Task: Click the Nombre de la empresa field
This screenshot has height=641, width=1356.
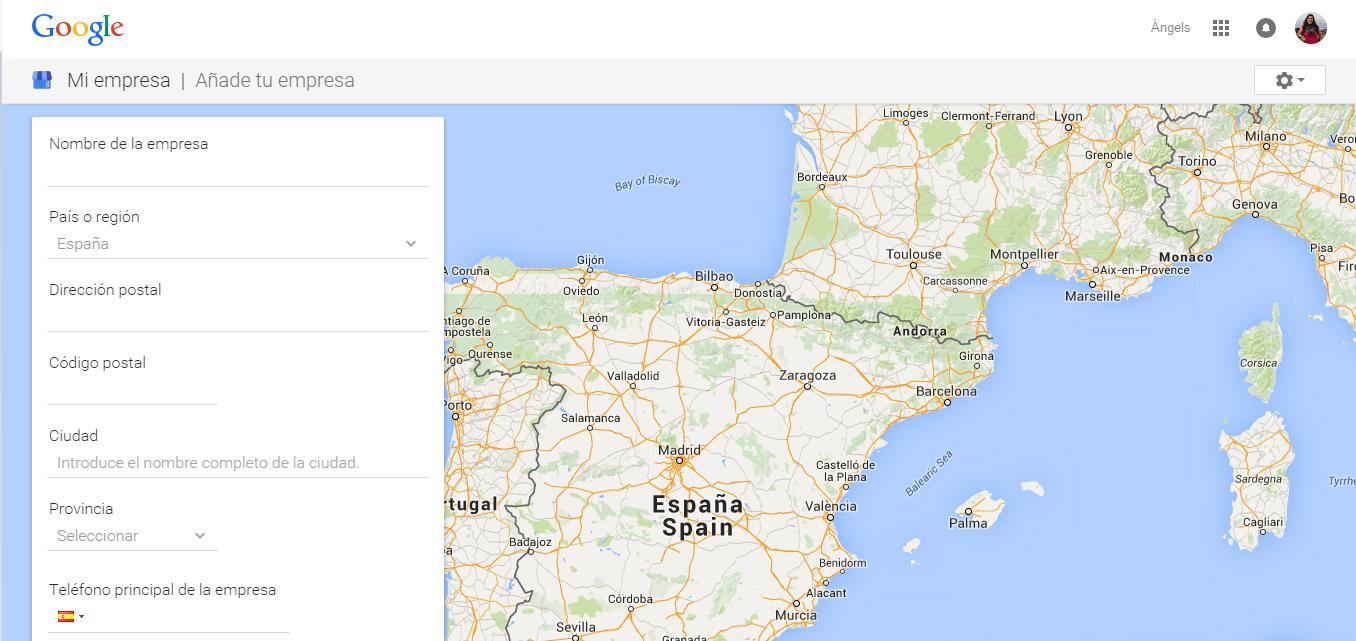Action: point(237,172)
